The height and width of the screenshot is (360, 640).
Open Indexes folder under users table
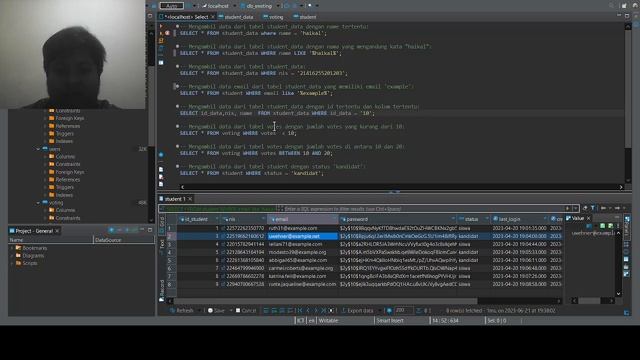coord(60,195)
